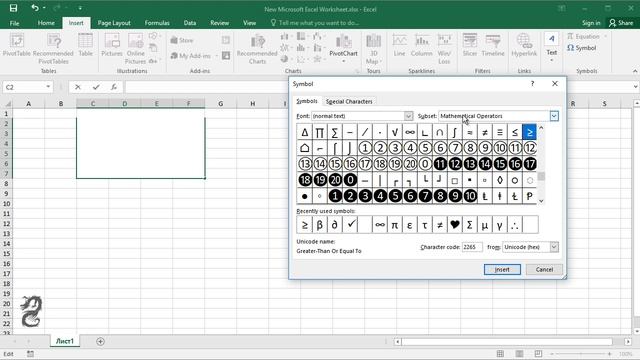The width and height of the screenshot is (640, 360).
Task: Select the black circled number 11 symbol
Action: pyautogui.click(x=440, y=164)
